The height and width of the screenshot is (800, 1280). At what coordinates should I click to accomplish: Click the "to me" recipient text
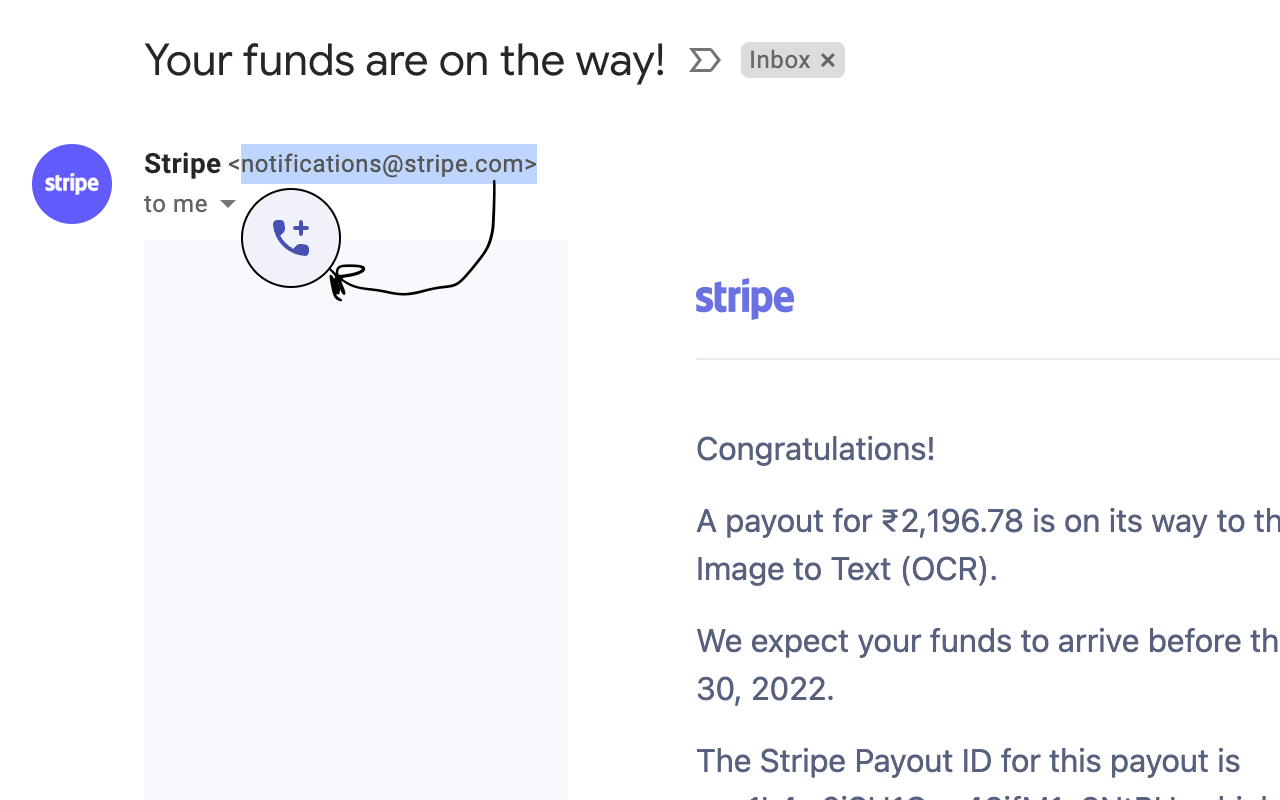coord(176,204)
